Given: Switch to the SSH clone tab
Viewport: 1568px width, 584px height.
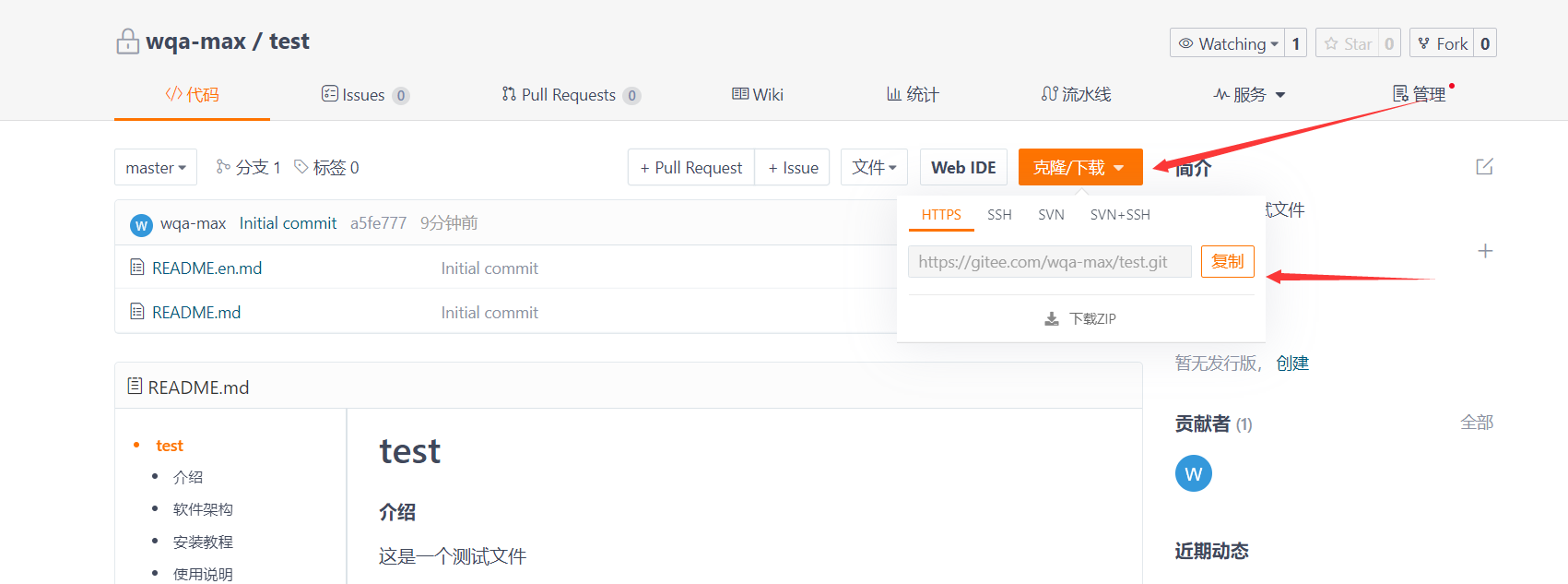Looking at the screenshot, I should click(999, 215).
